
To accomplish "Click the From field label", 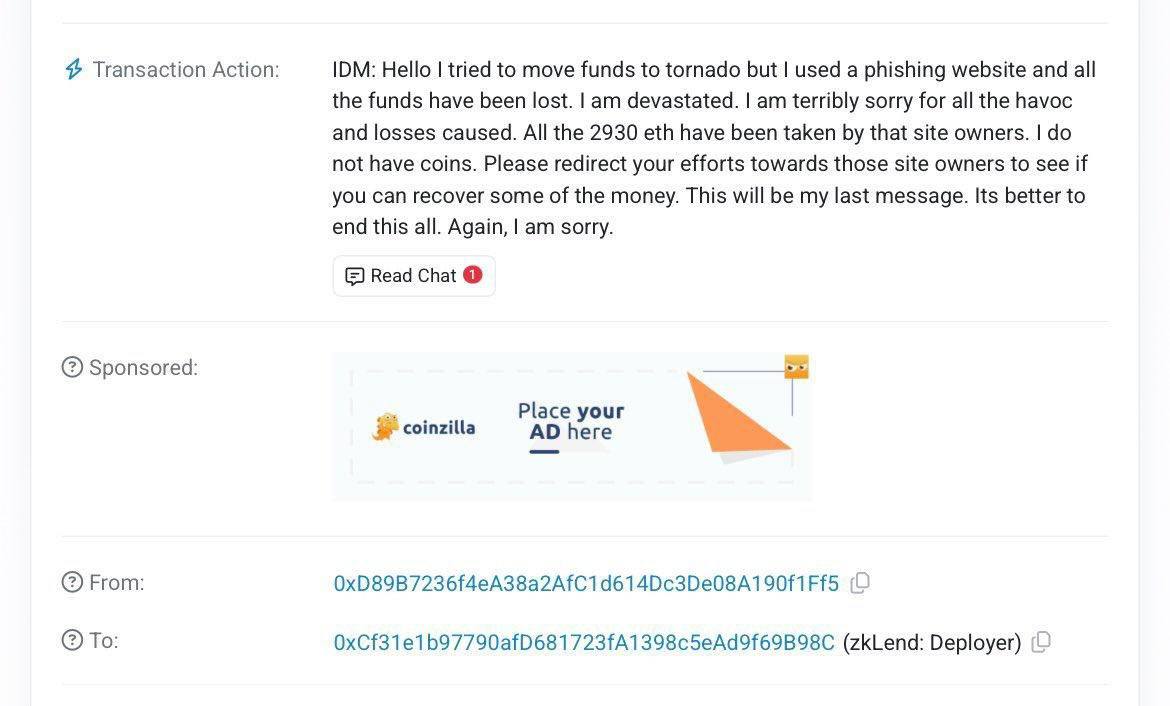I will (x=116, y=582).
